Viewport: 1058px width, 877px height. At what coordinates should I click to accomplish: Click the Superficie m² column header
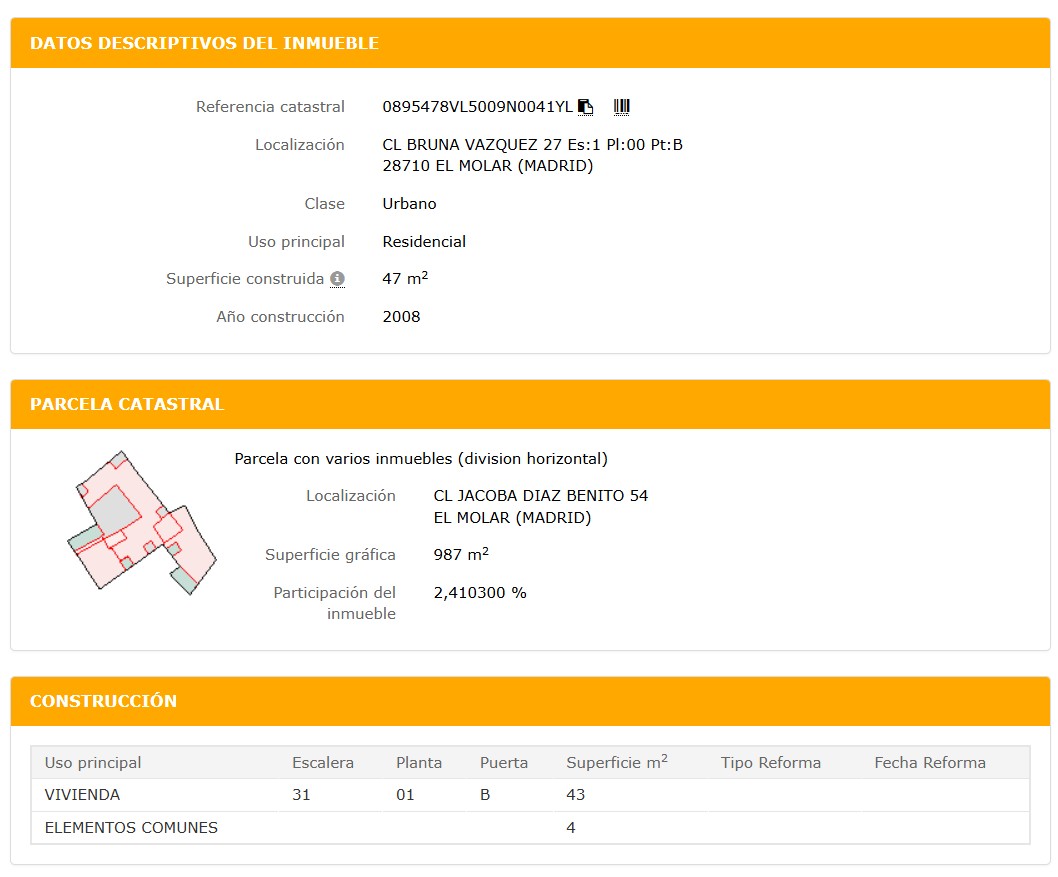616,763
